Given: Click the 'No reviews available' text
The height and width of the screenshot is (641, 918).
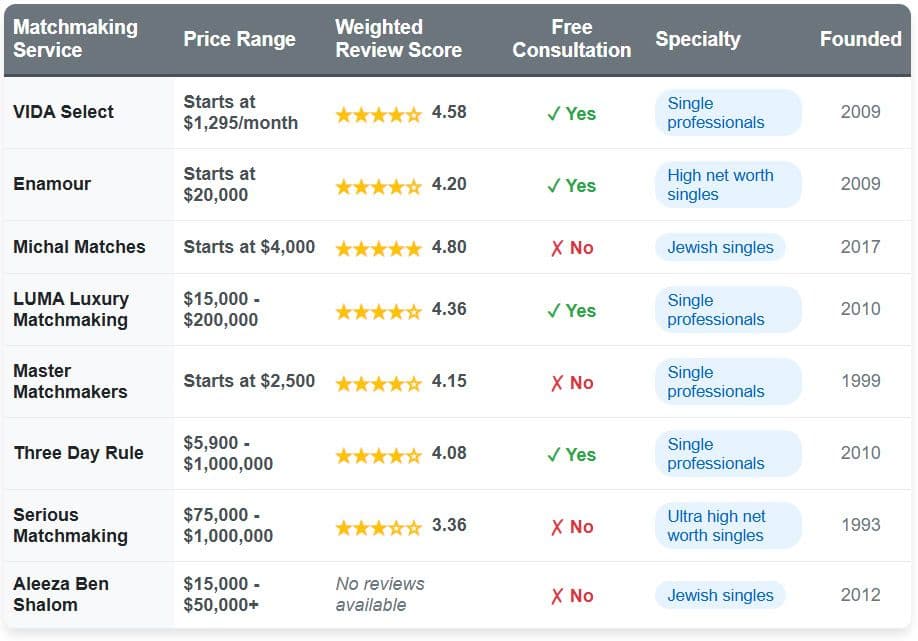Looking at the screenshot, I should [380, 594].
